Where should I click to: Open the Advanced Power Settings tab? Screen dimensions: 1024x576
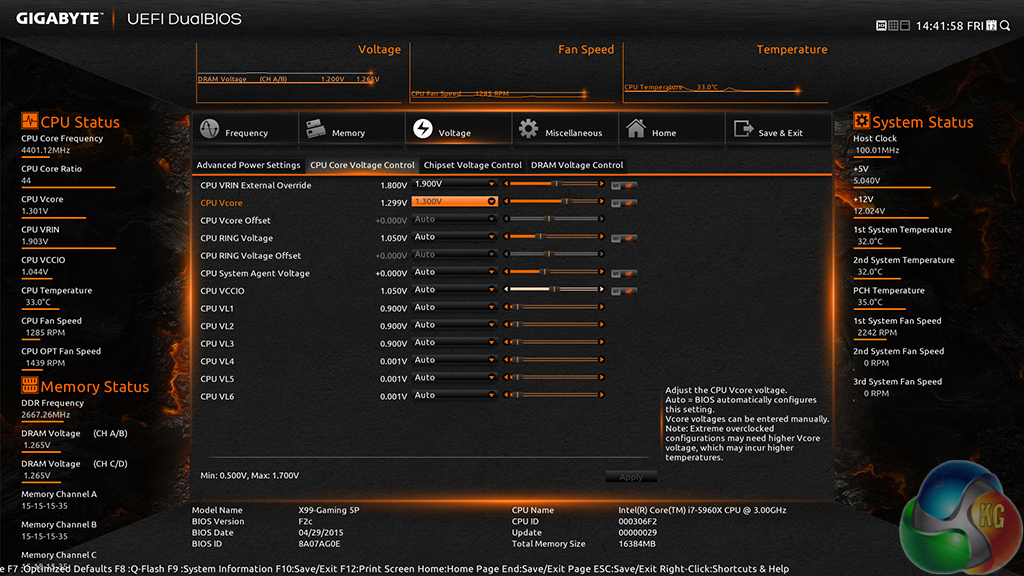(248, 165)
